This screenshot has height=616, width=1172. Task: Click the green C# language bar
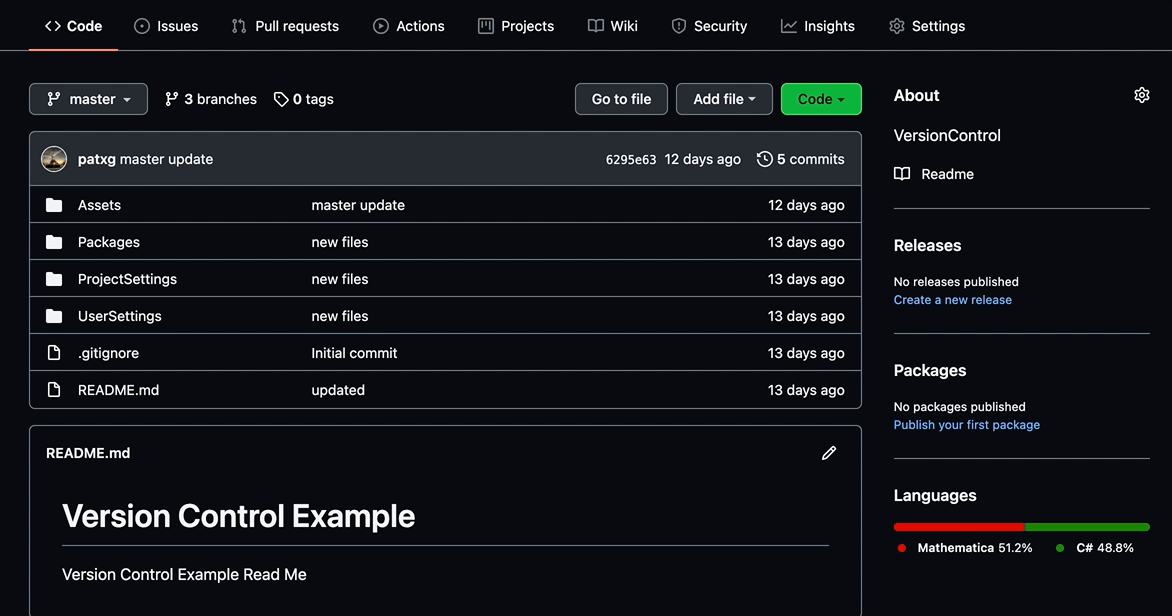(1088, 527)
